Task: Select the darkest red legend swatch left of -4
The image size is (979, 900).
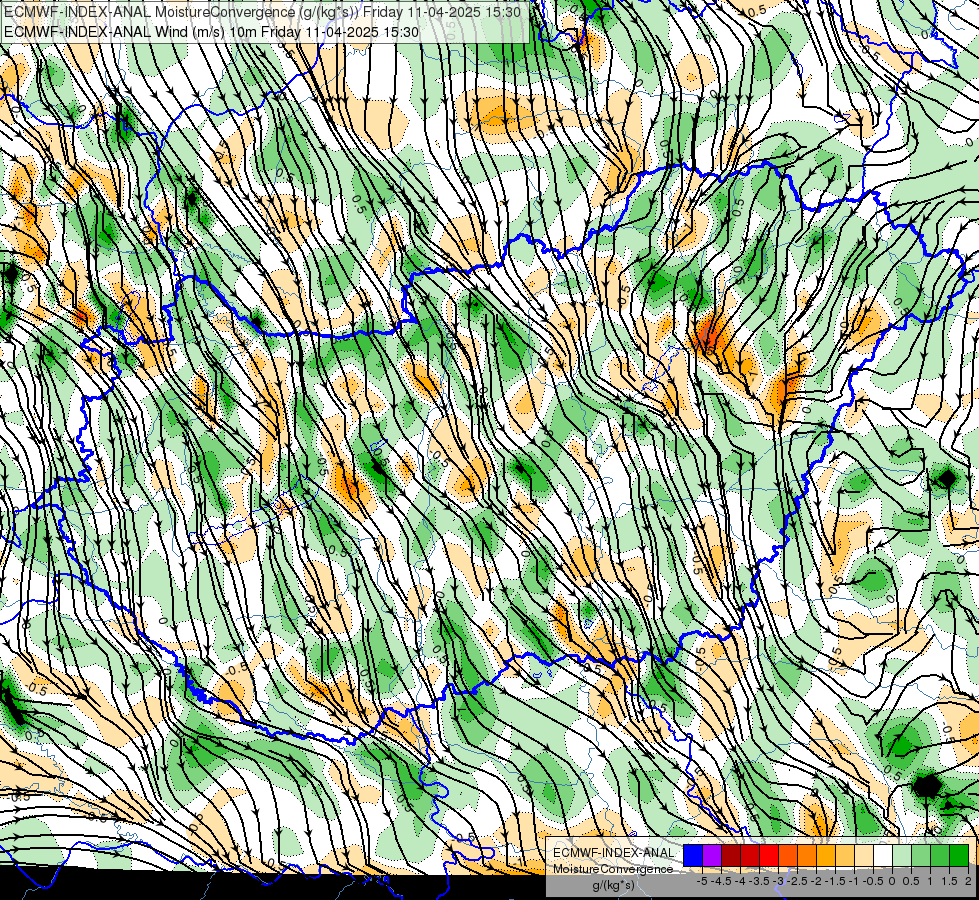Action: pyautogui.click(x=731, y=856)
